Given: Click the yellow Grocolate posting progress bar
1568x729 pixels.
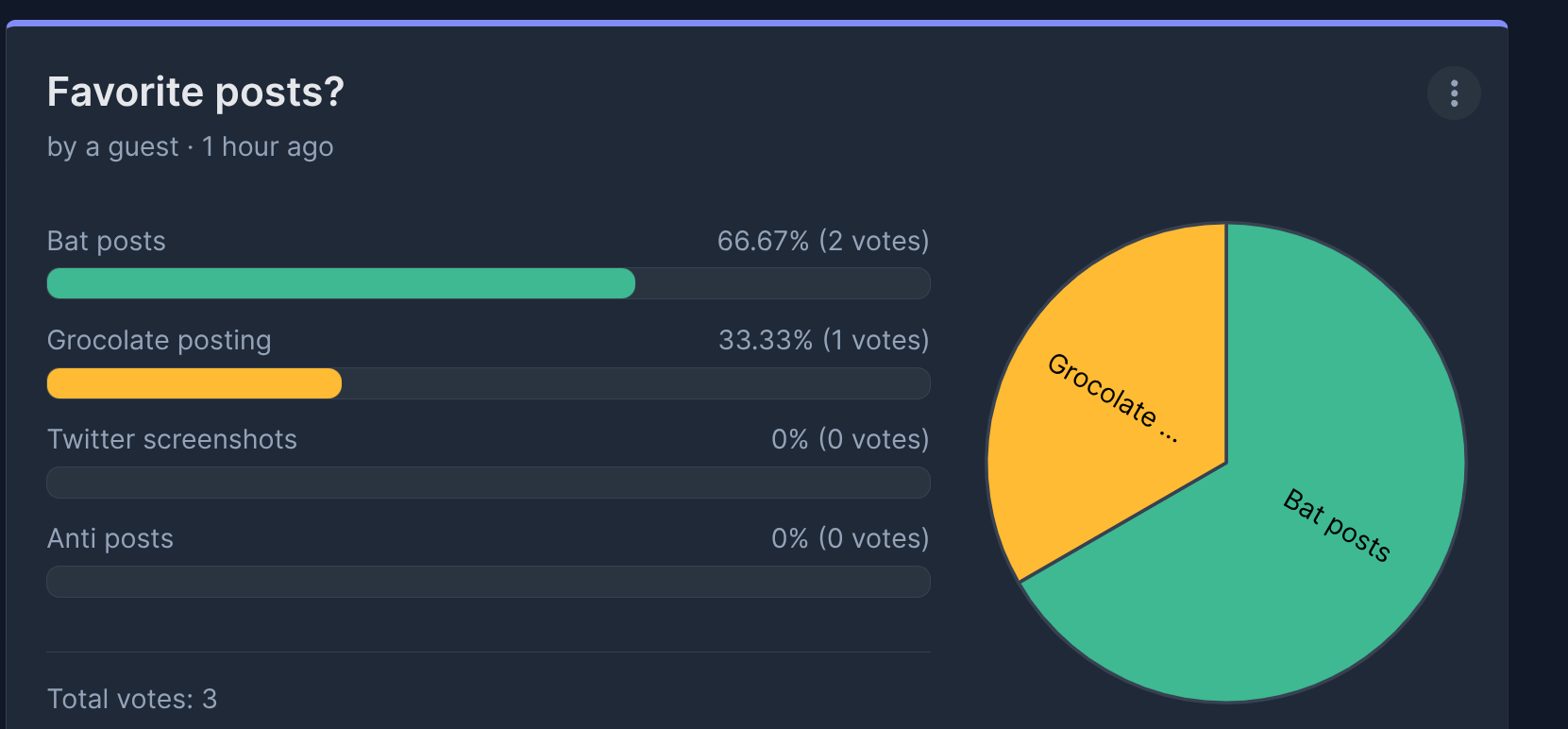Looking at the screenshot, I should click(194, 383).
